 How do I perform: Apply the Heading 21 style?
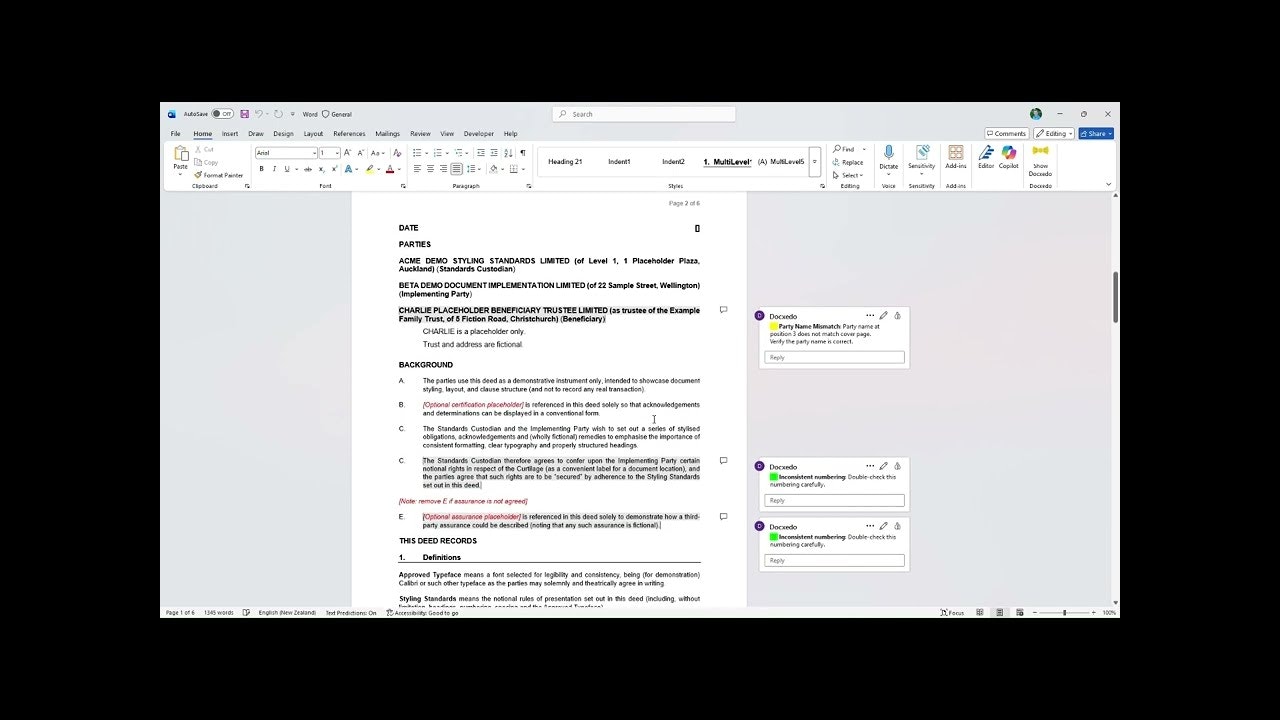(565, 161)
